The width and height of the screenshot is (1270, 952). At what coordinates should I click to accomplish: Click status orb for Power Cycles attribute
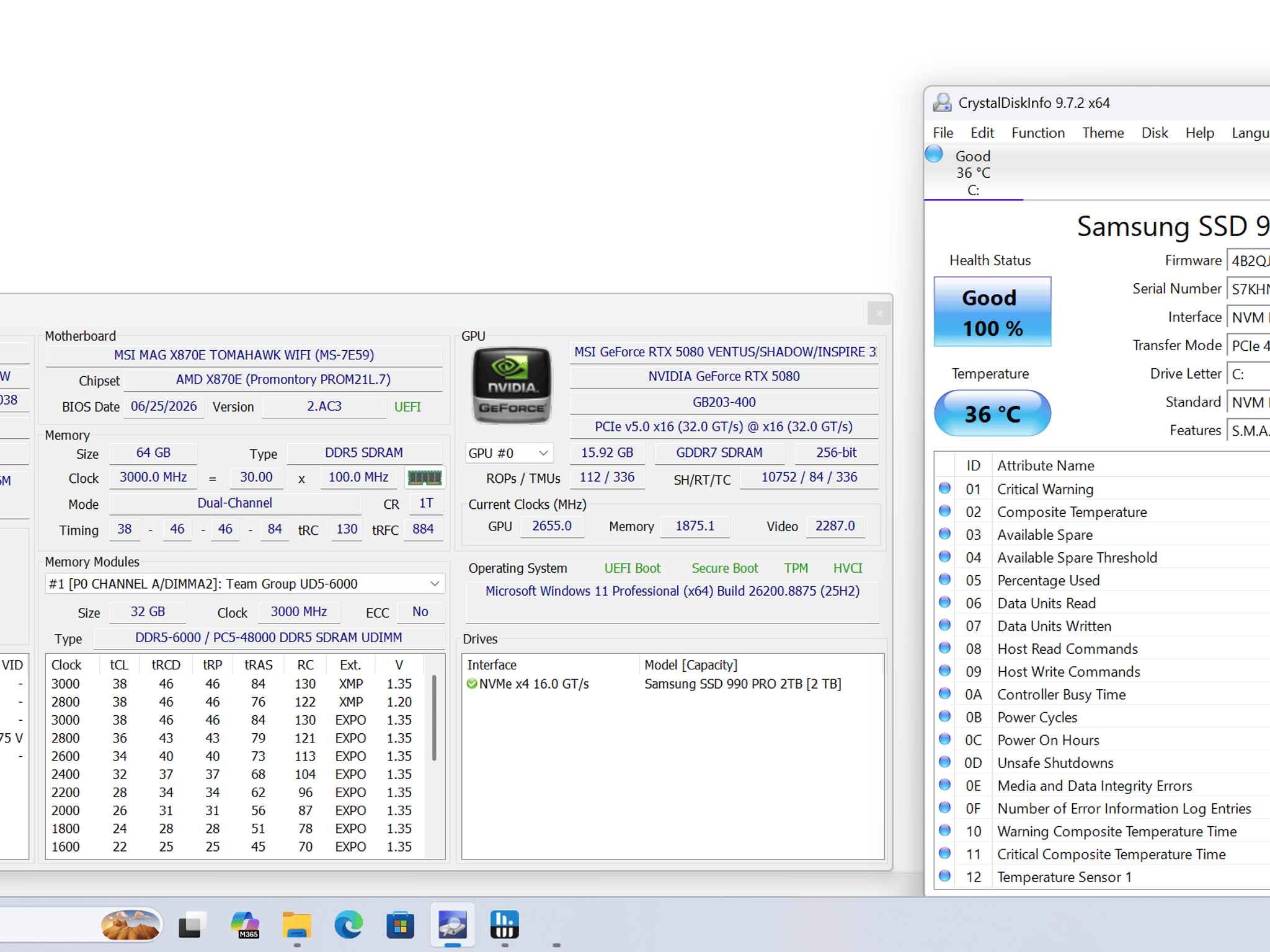(x=945, y=716)
